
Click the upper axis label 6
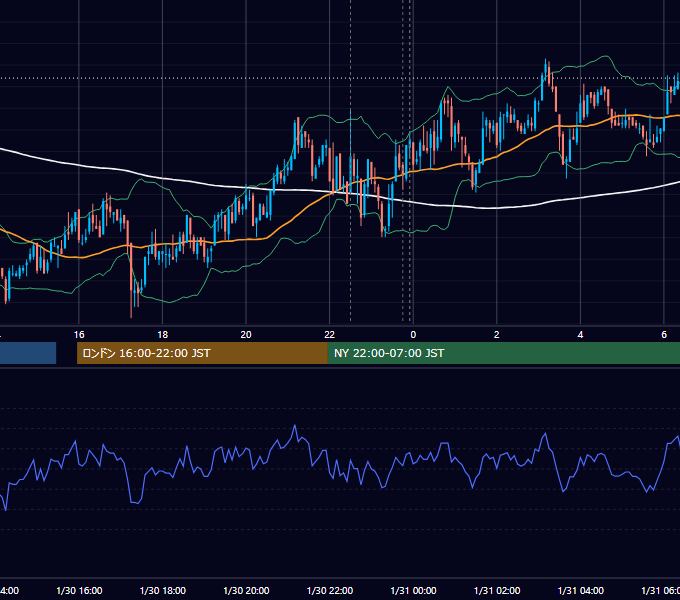664,335
